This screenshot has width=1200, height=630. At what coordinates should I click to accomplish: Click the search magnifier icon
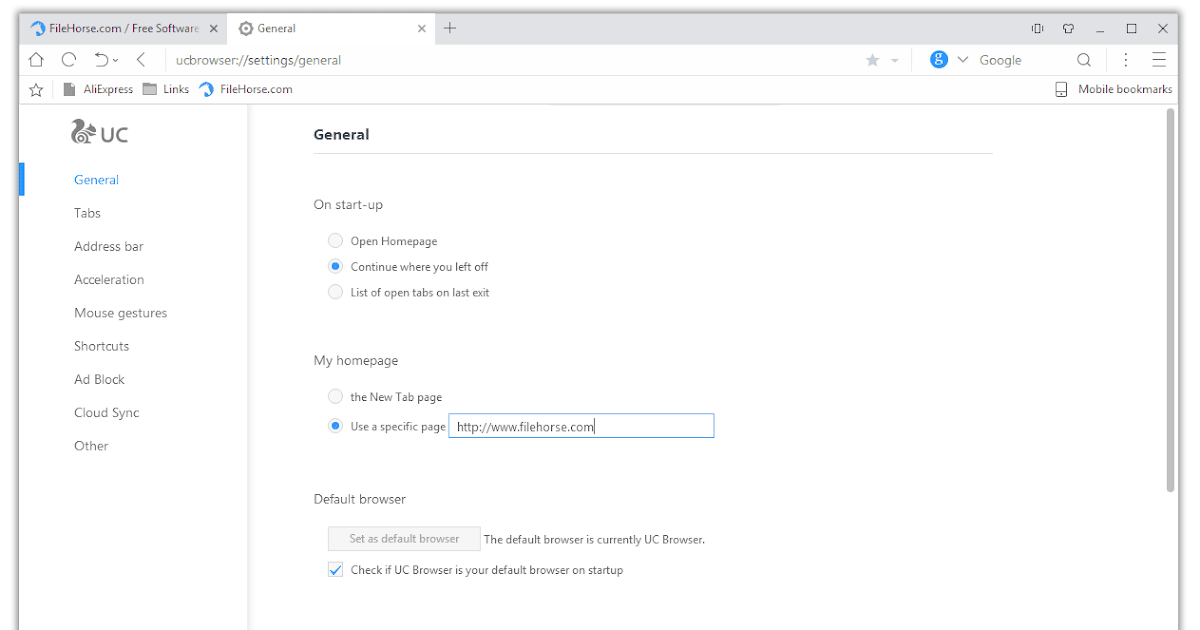point(1084,60)
